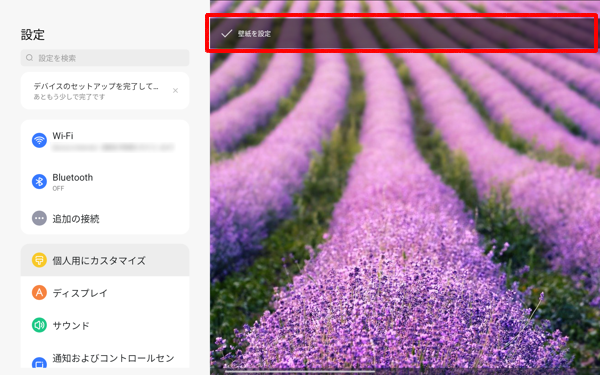Viewport: 600px width, 375px height.
Task: Click the あともう少しで完了です subtitle text
Action: tap(69, 97)
